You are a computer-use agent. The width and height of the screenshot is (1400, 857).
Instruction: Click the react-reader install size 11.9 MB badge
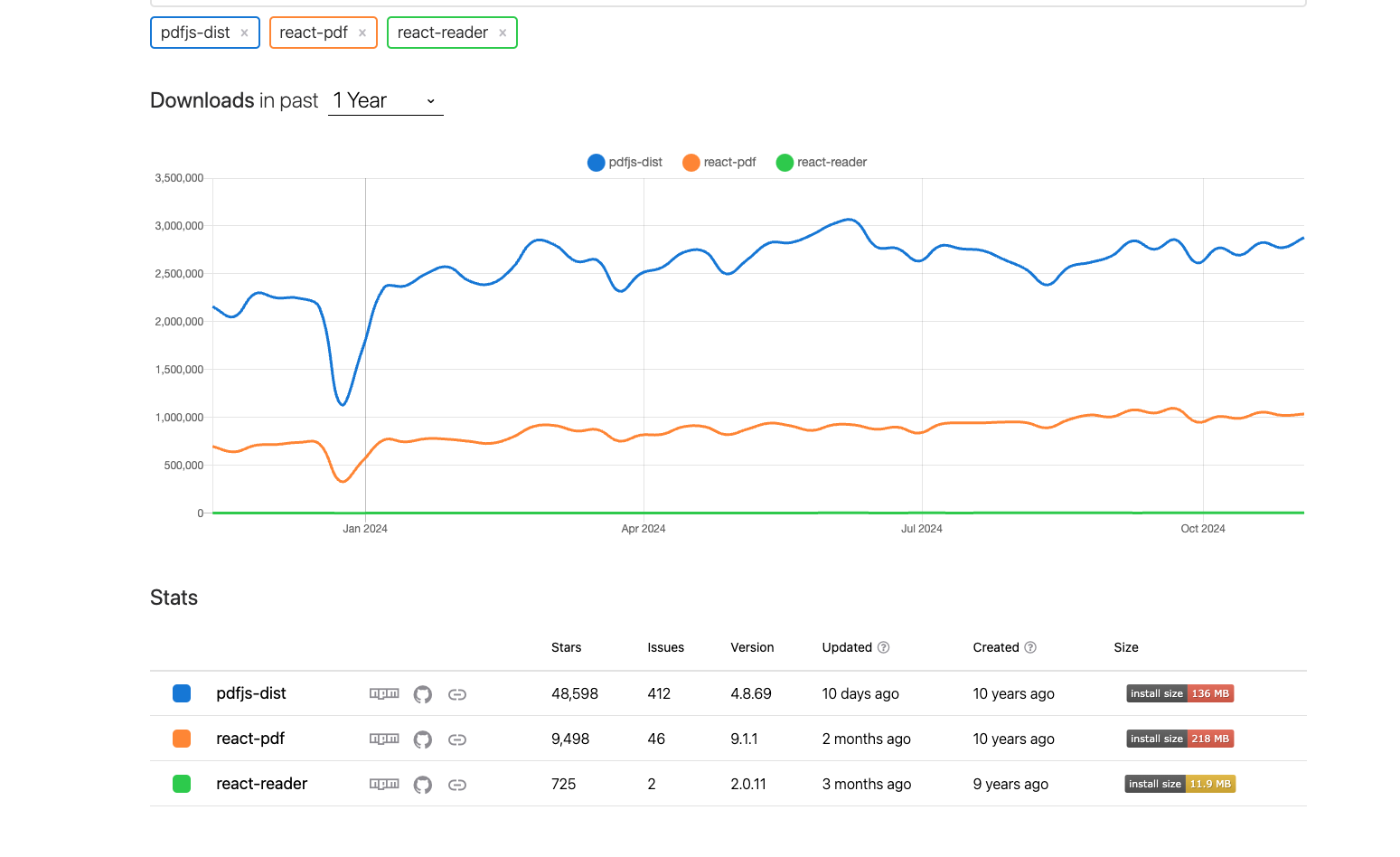(1180, 784)
